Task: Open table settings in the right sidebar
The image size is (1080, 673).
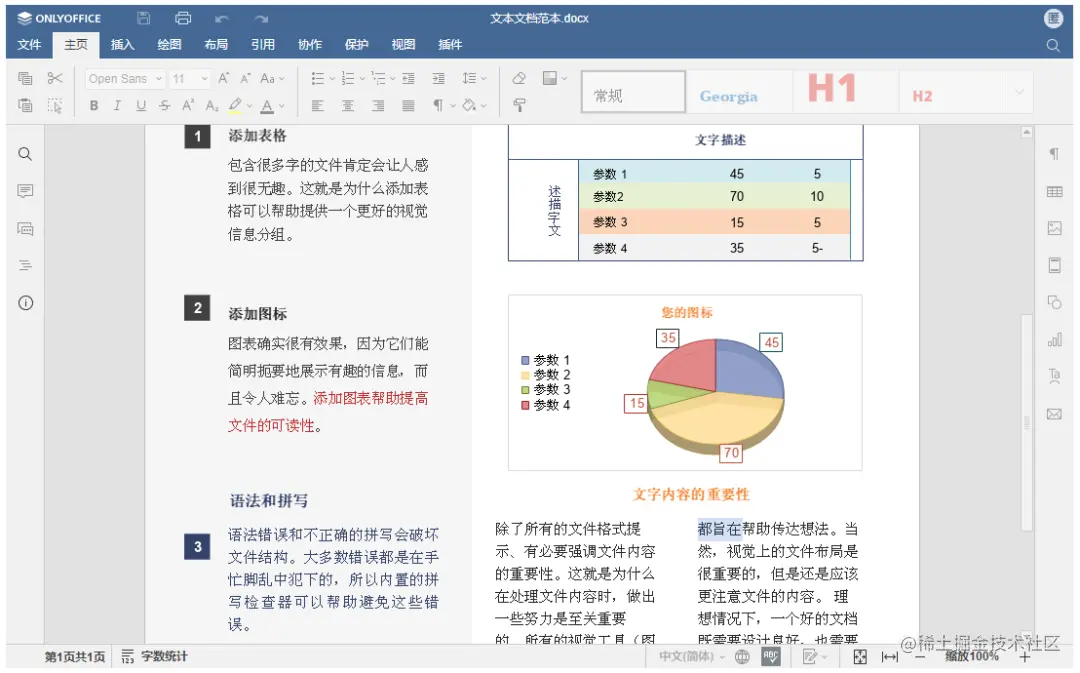Action: [x=1054, y=190]
